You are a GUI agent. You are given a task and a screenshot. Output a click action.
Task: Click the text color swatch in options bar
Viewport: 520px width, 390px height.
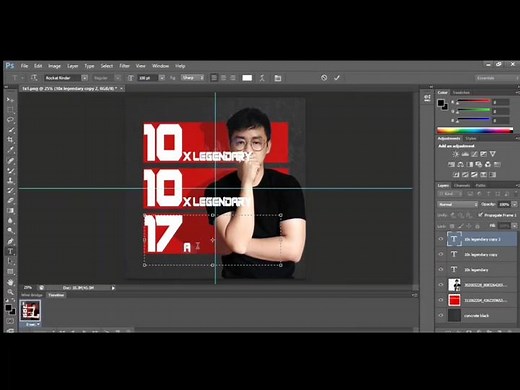[247, 78]
